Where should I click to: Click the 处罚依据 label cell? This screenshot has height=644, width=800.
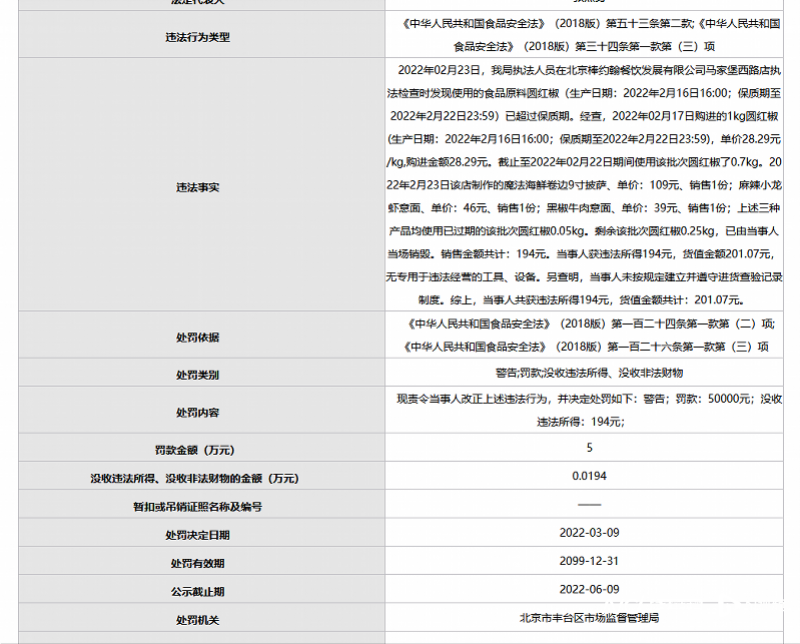197,337
